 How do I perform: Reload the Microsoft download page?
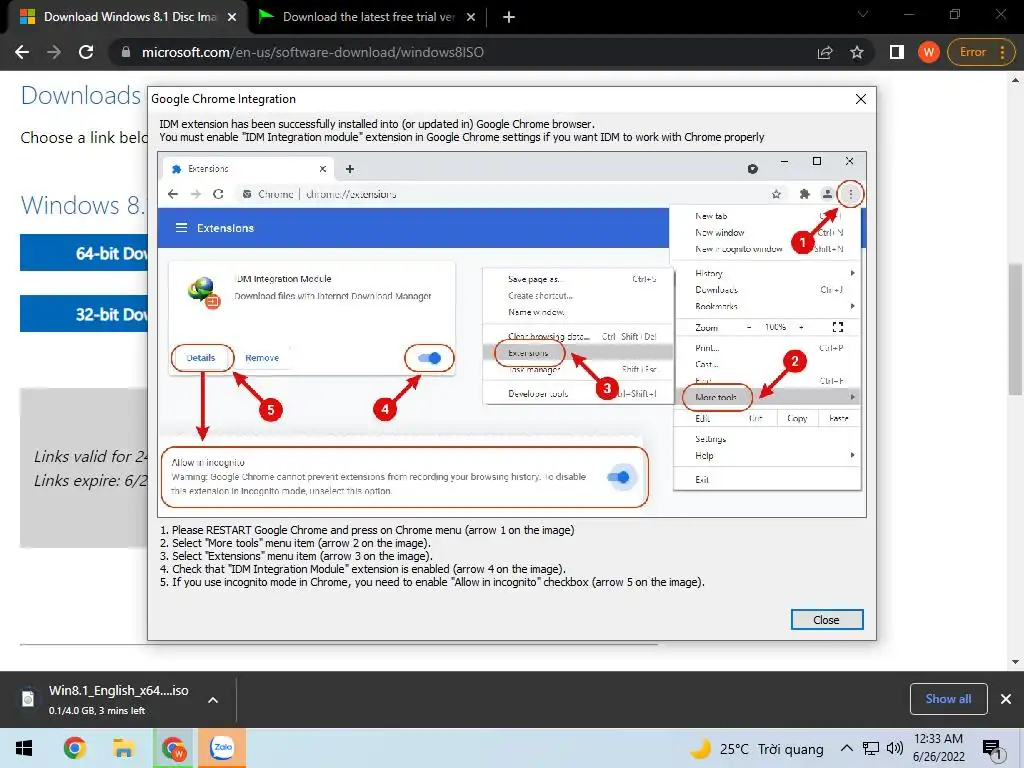pos(86,52)
